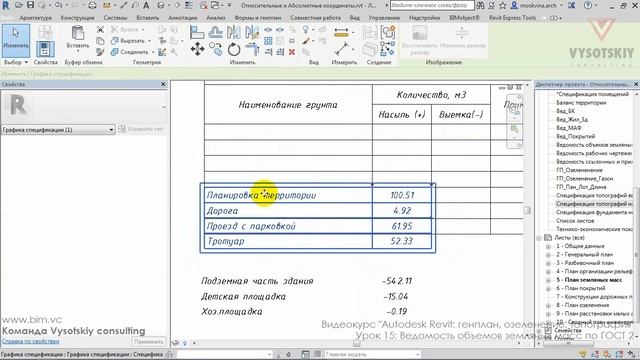Select the Offset tool in Modify panel
Image resolution: width=640 pixels, height=360 pixels.
coord(216,32)
